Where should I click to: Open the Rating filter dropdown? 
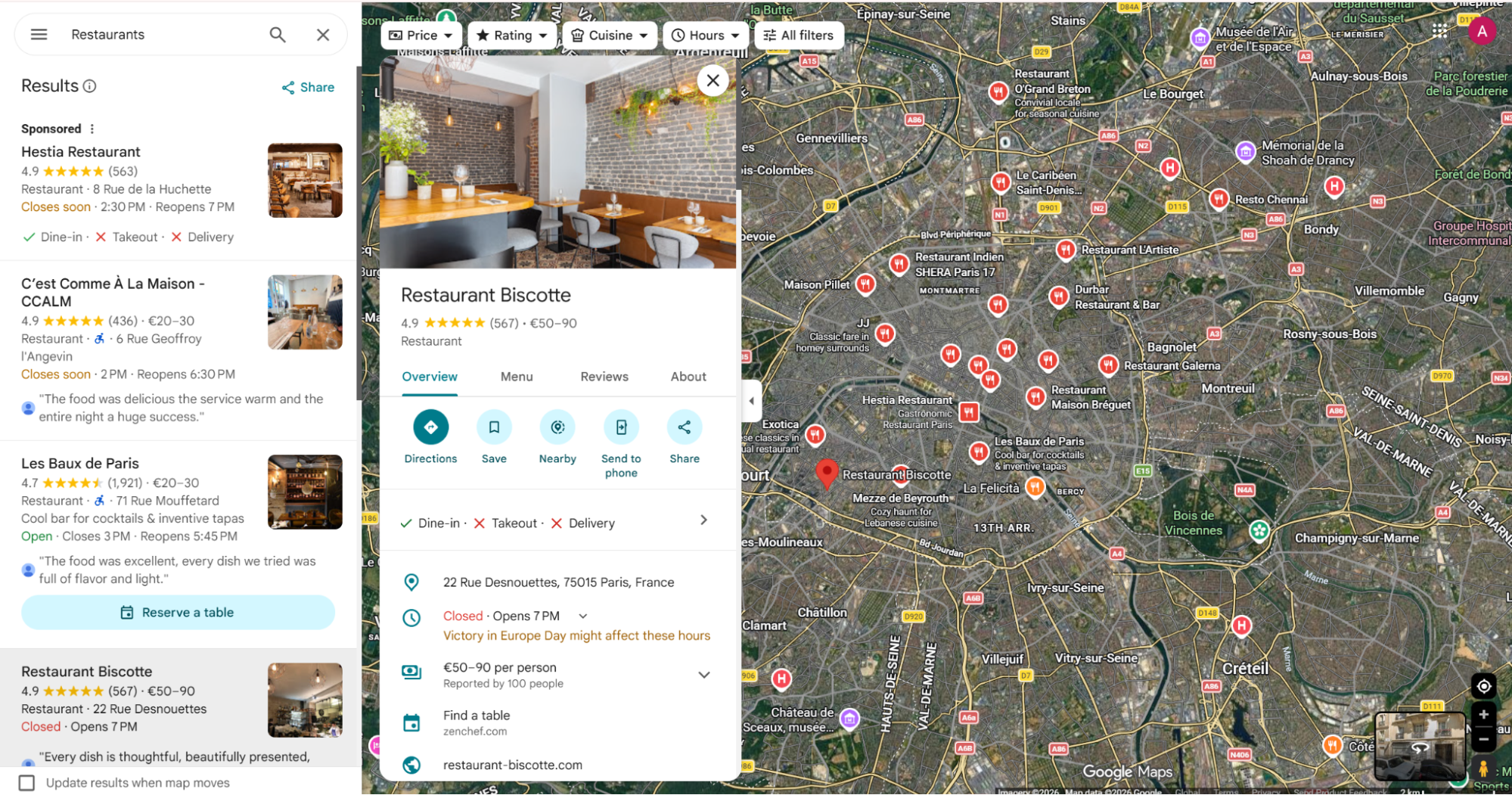[x=512, y=36]
